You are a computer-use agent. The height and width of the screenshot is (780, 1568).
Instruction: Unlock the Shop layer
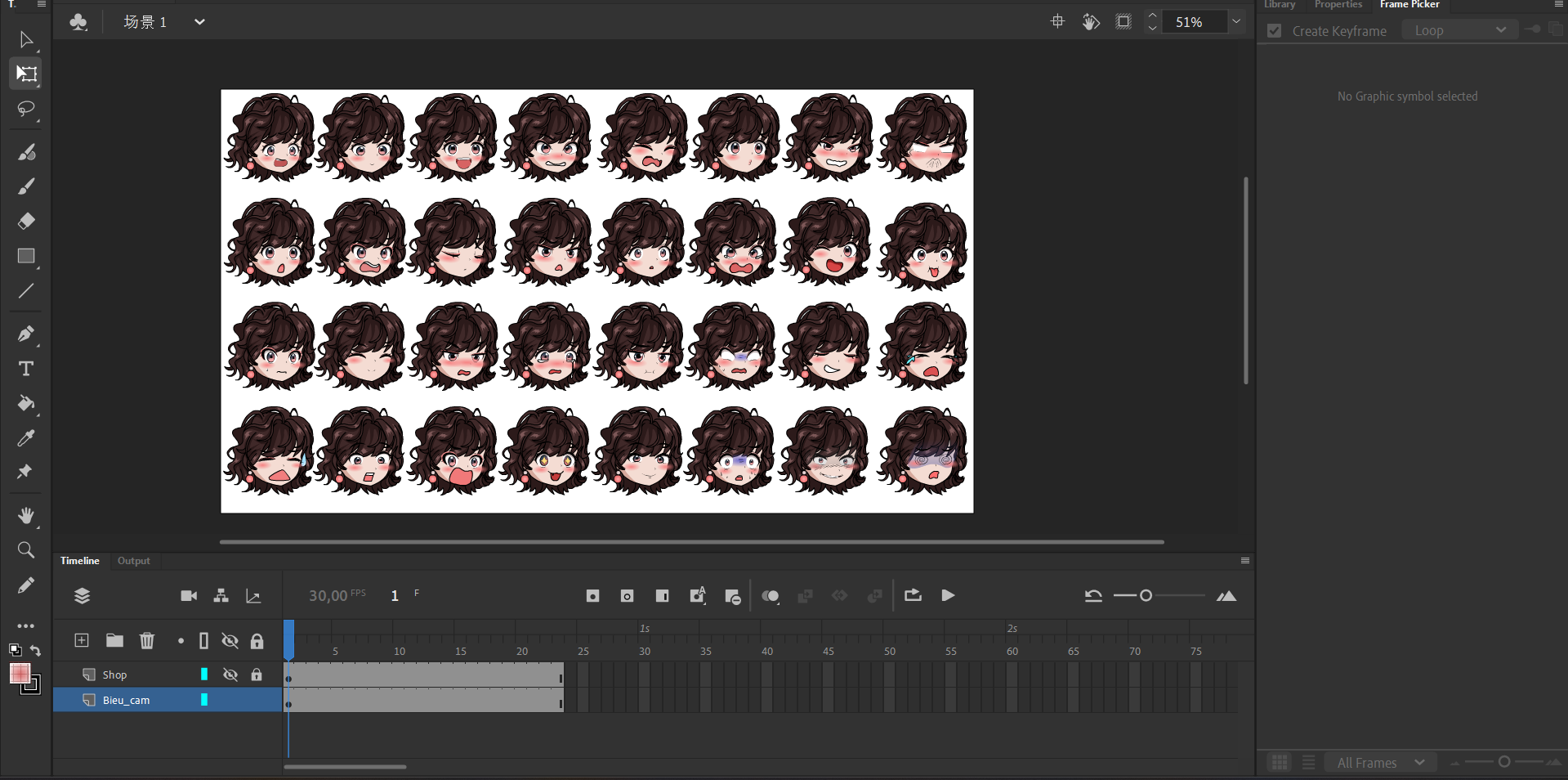click(257, 675)
